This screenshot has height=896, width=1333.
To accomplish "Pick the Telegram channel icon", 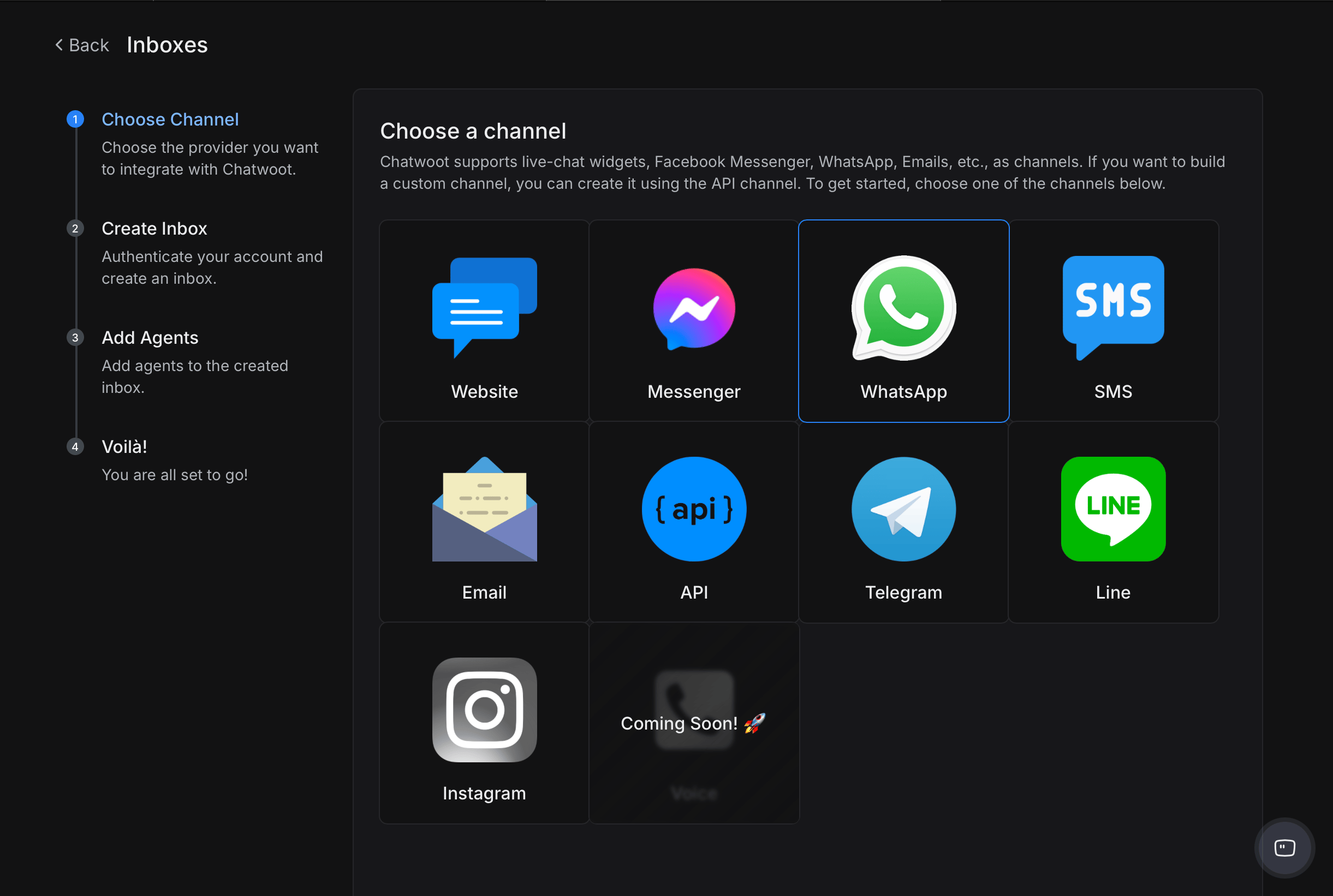I will click(x=904, y=509).
